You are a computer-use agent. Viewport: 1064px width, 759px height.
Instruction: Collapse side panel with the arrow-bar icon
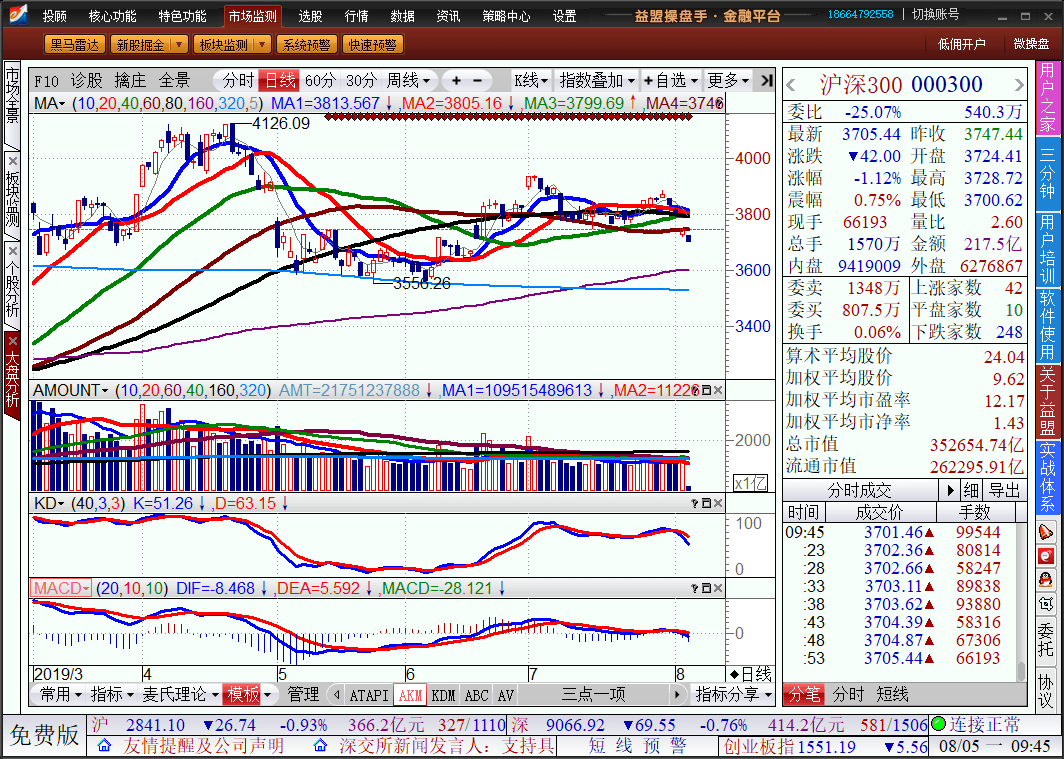(766, 81)
